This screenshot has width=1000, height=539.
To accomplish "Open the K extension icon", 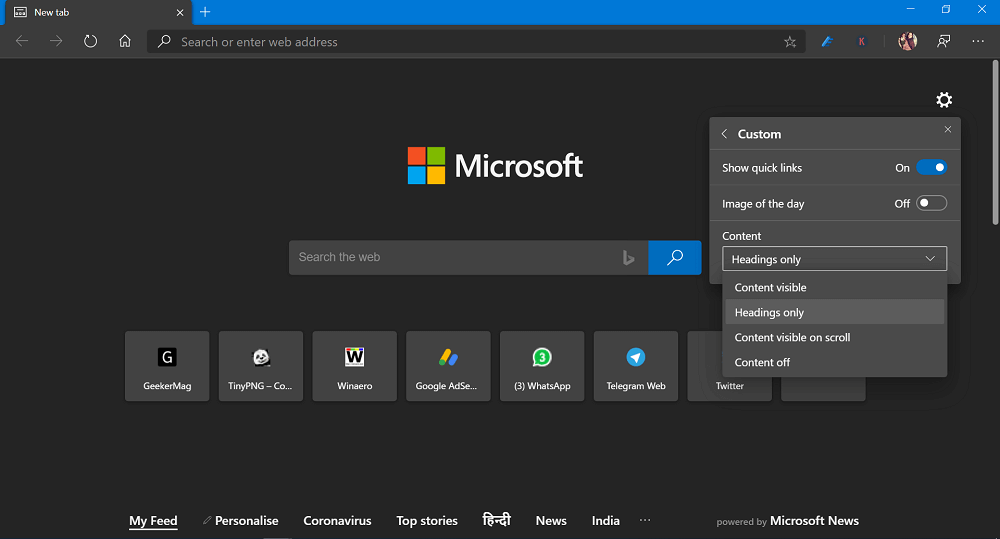I will (862, 41).
